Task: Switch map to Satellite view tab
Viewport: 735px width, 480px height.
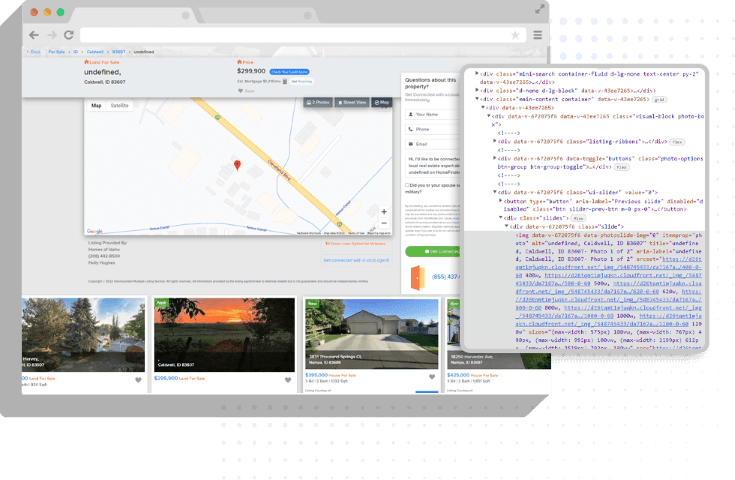Action: pyautogui.click(x=120, y=105)
